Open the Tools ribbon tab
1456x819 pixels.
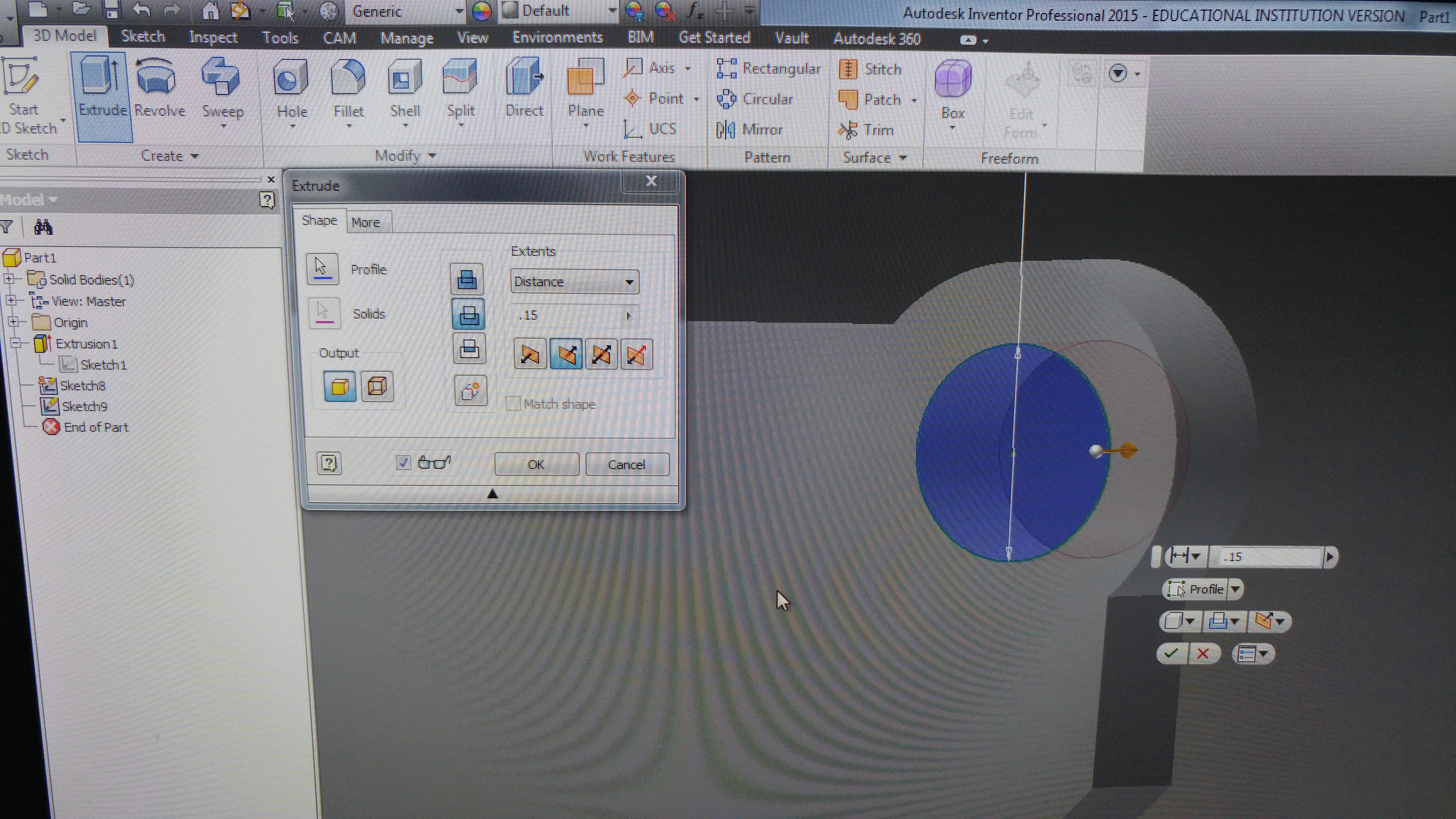pyautogui.click(x=280, y=38)
